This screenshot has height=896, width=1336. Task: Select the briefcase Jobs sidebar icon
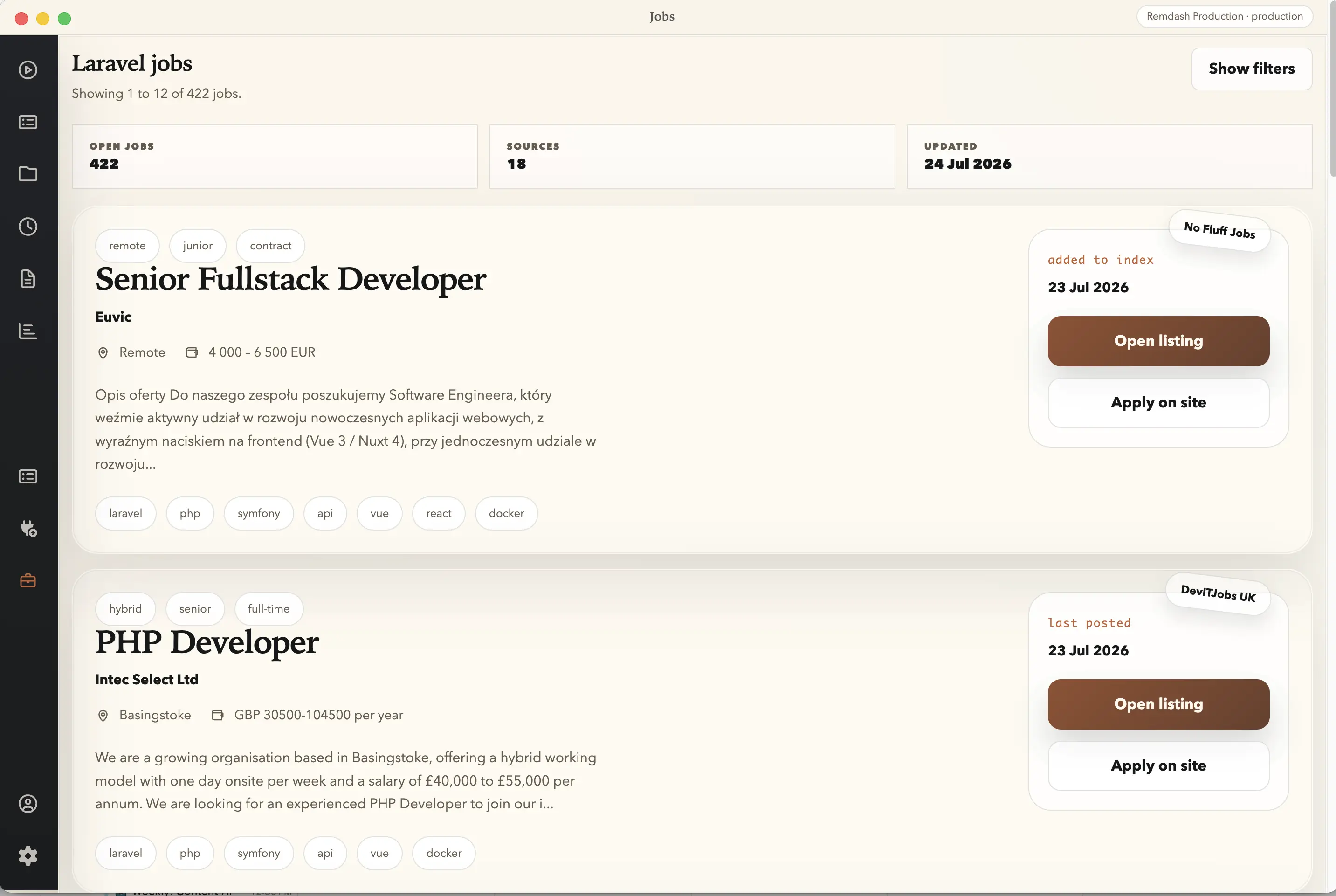click(28, 580)
